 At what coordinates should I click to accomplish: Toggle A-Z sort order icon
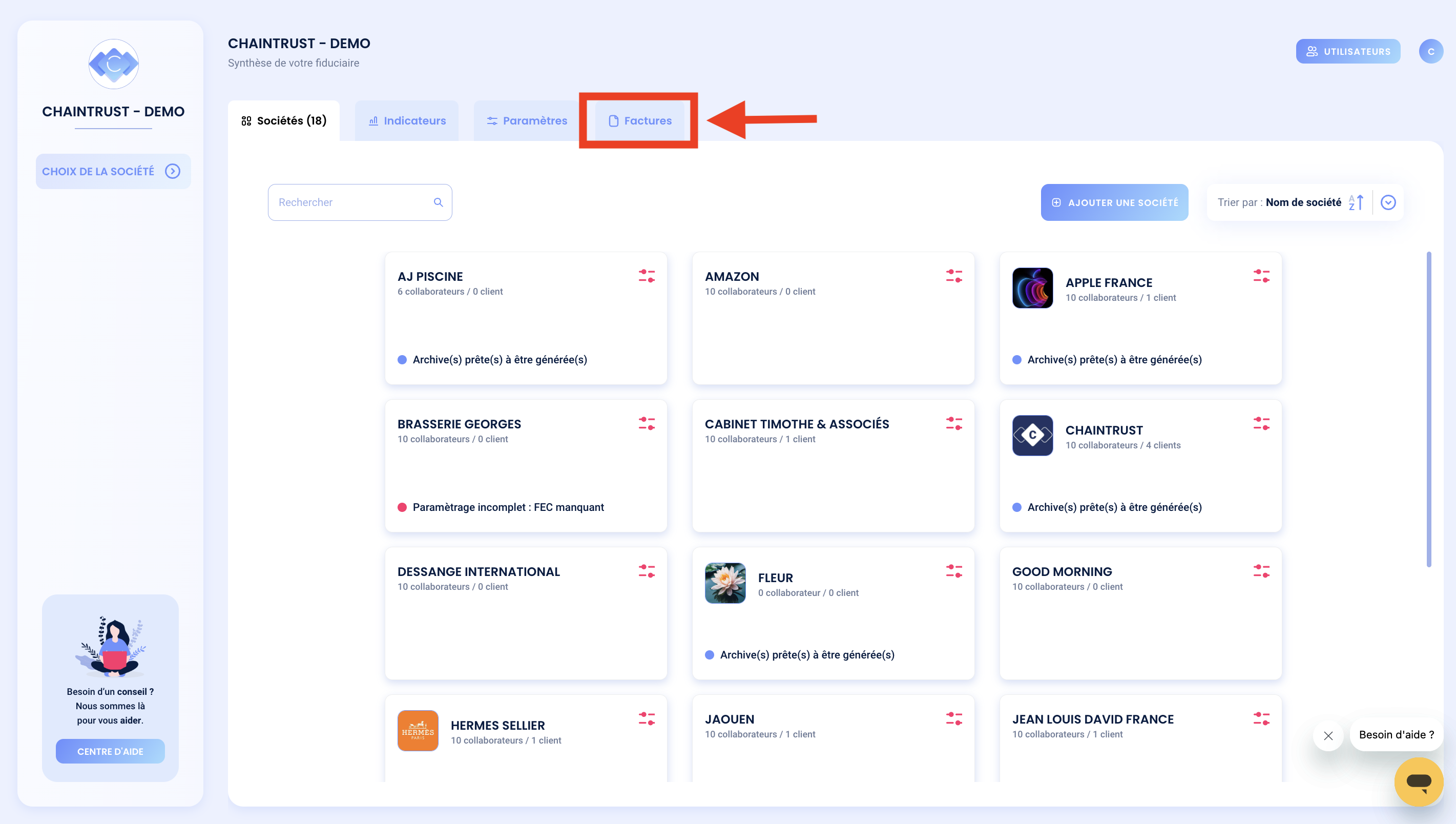1356,202
